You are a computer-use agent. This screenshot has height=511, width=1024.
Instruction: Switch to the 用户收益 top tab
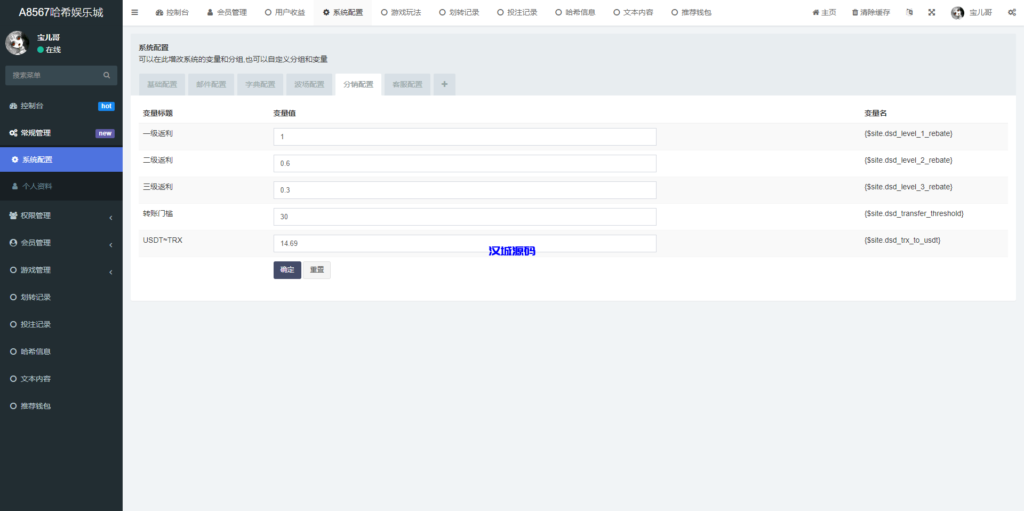tap(285, 12)
